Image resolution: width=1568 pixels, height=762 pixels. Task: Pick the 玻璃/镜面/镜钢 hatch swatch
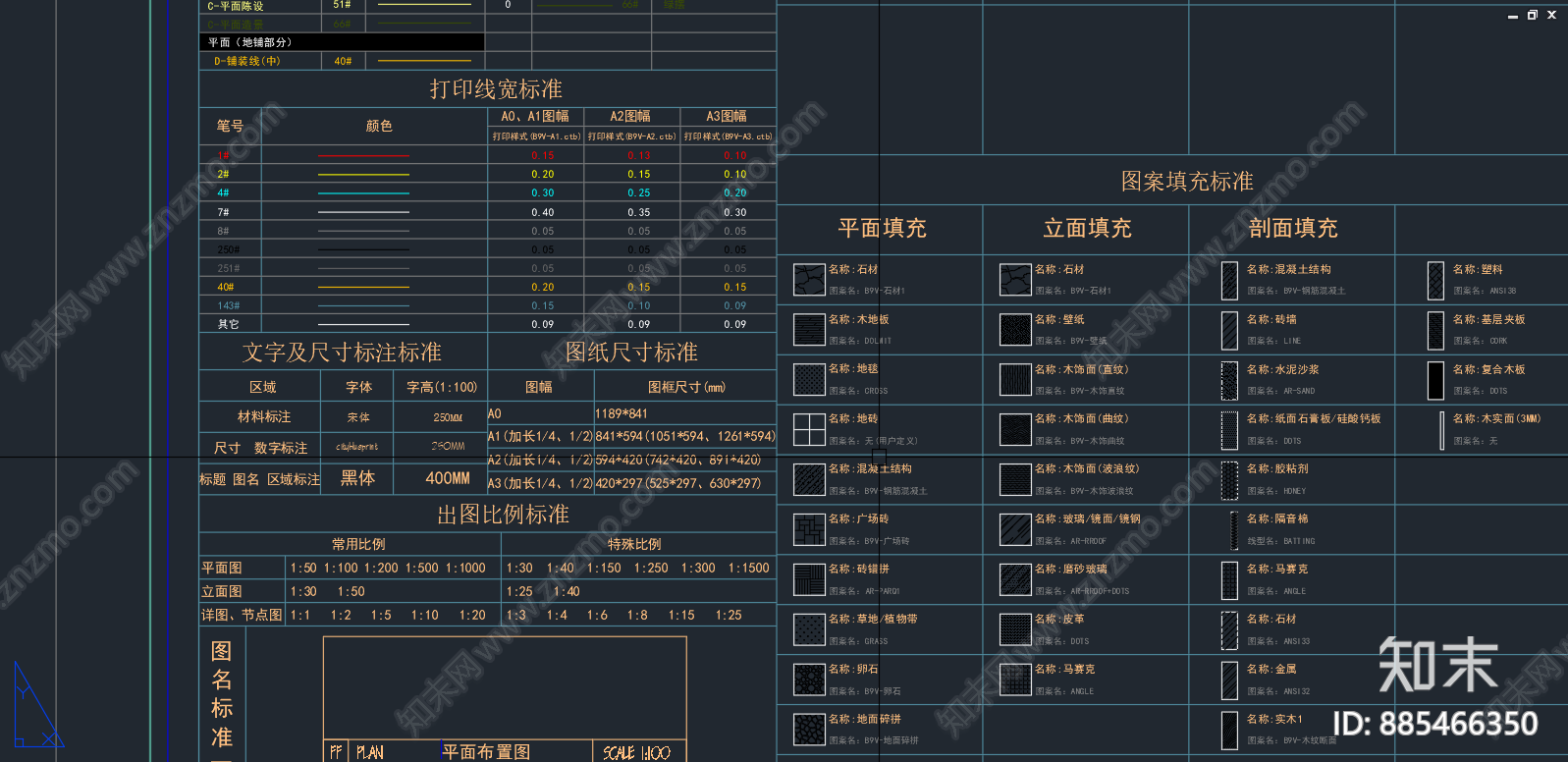tap(1015, 530)
